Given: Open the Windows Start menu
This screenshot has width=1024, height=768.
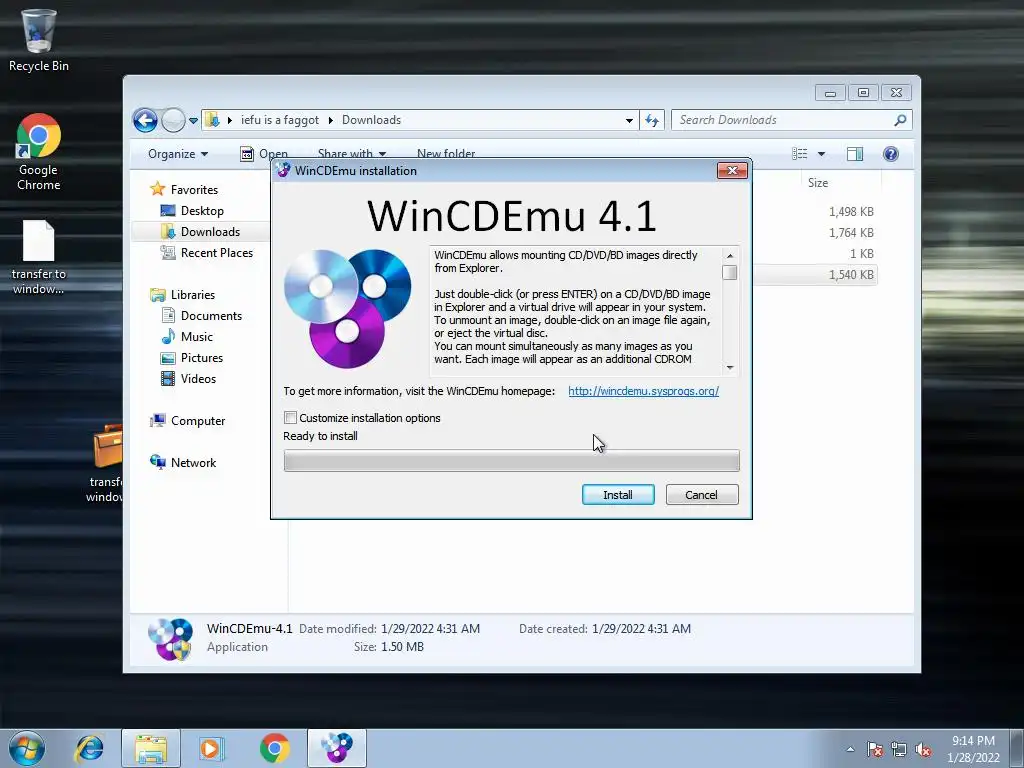Looking at the screenshot, I should coord(27,748).
